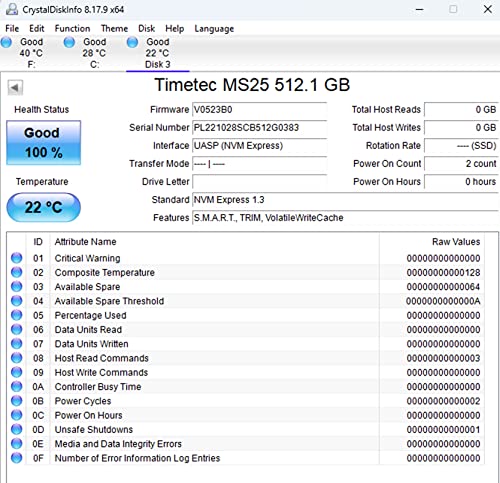This screenshot has height=483, width=500.
Task: Click the status dot beside Host Write Commands
Action: [x=16, y=372]
